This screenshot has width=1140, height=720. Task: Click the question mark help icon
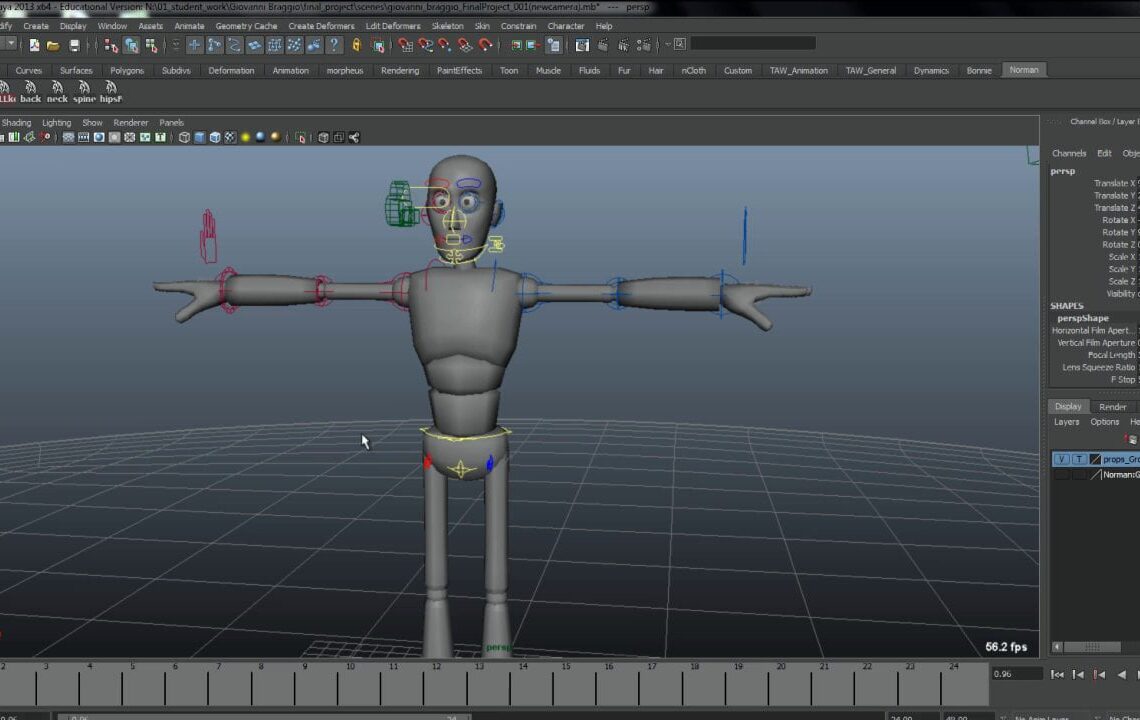tap(333, 45)
